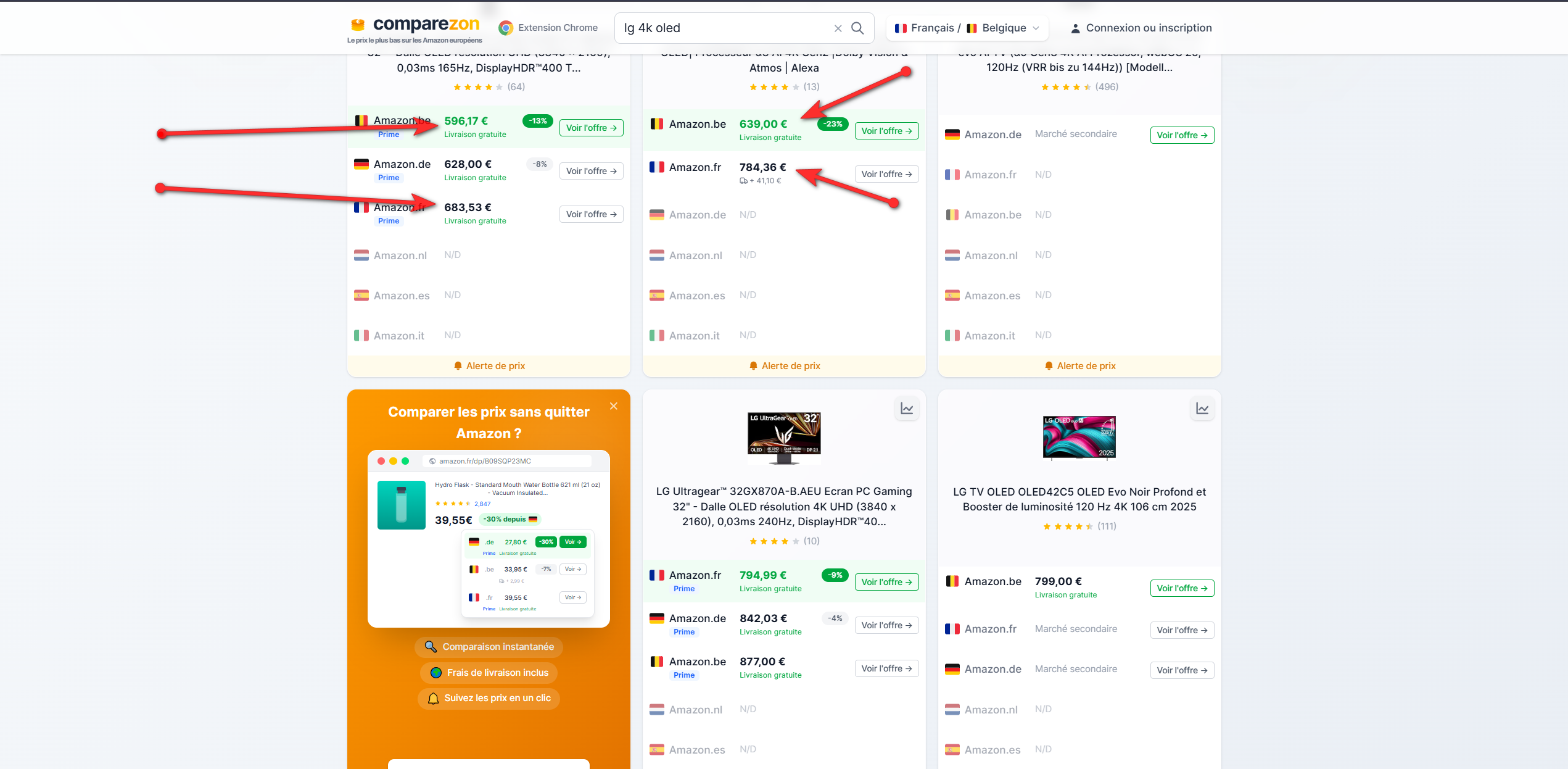Click the '-9%' discount badge

click(835, 575)
